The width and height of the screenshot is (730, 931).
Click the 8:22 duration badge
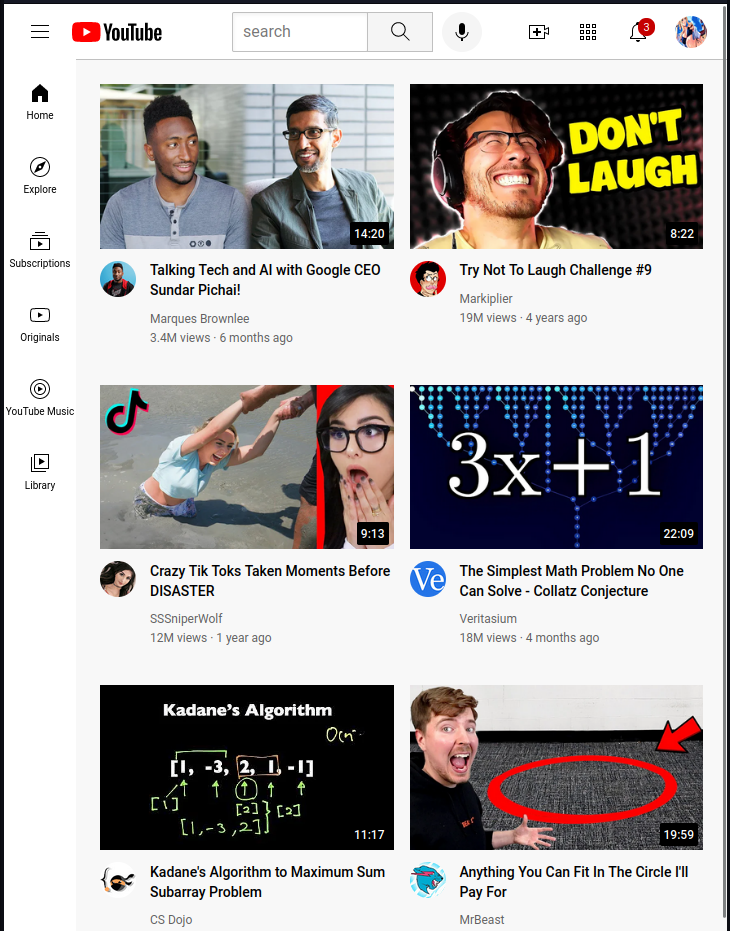(x=682, y=233)
